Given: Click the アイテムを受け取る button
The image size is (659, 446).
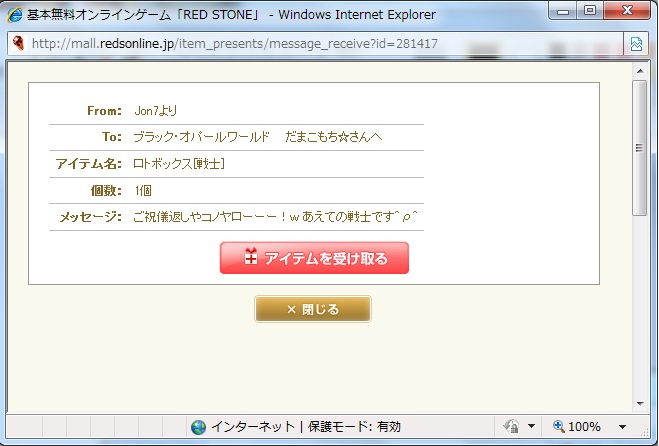Looking at the screenshot, I should (314, 258).
